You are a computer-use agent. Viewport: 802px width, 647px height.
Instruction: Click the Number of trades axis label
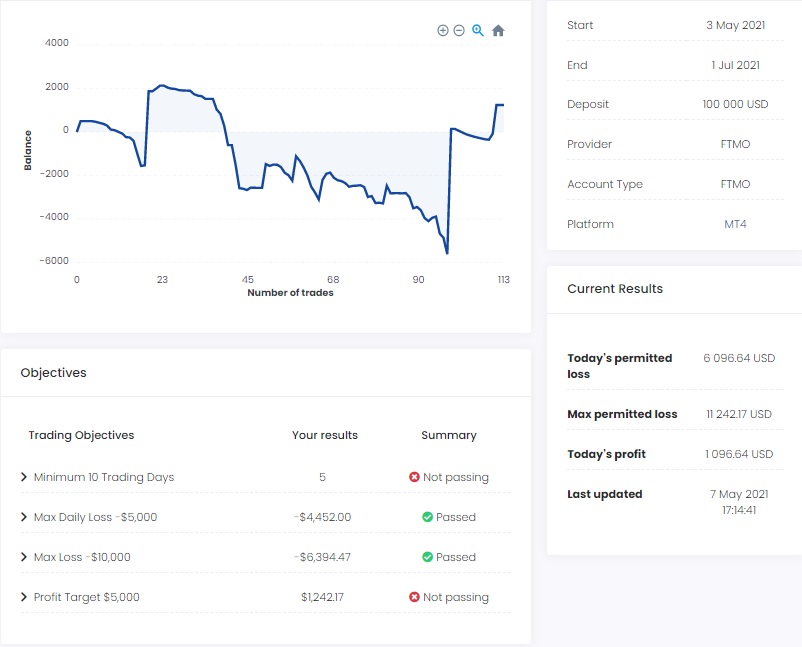[290, 293]
